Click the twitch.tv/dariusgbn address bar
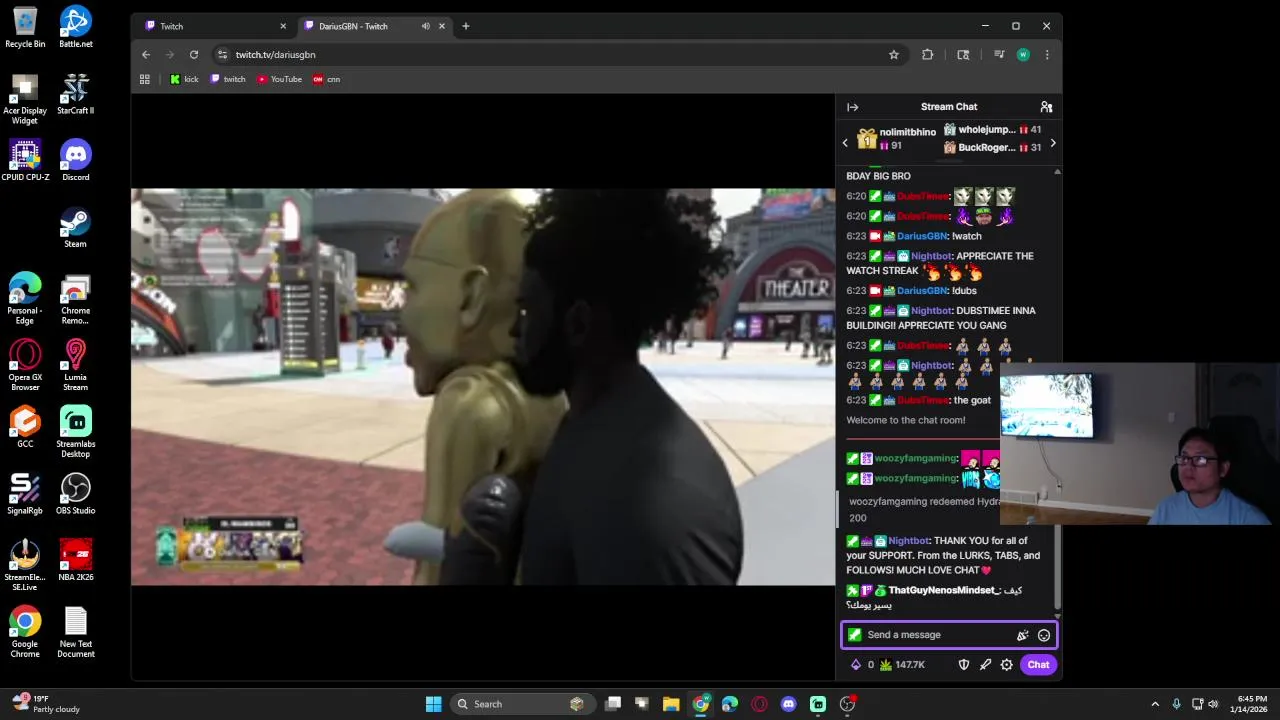This screenshot has width=1280, height=720. [x=560, y=55]
